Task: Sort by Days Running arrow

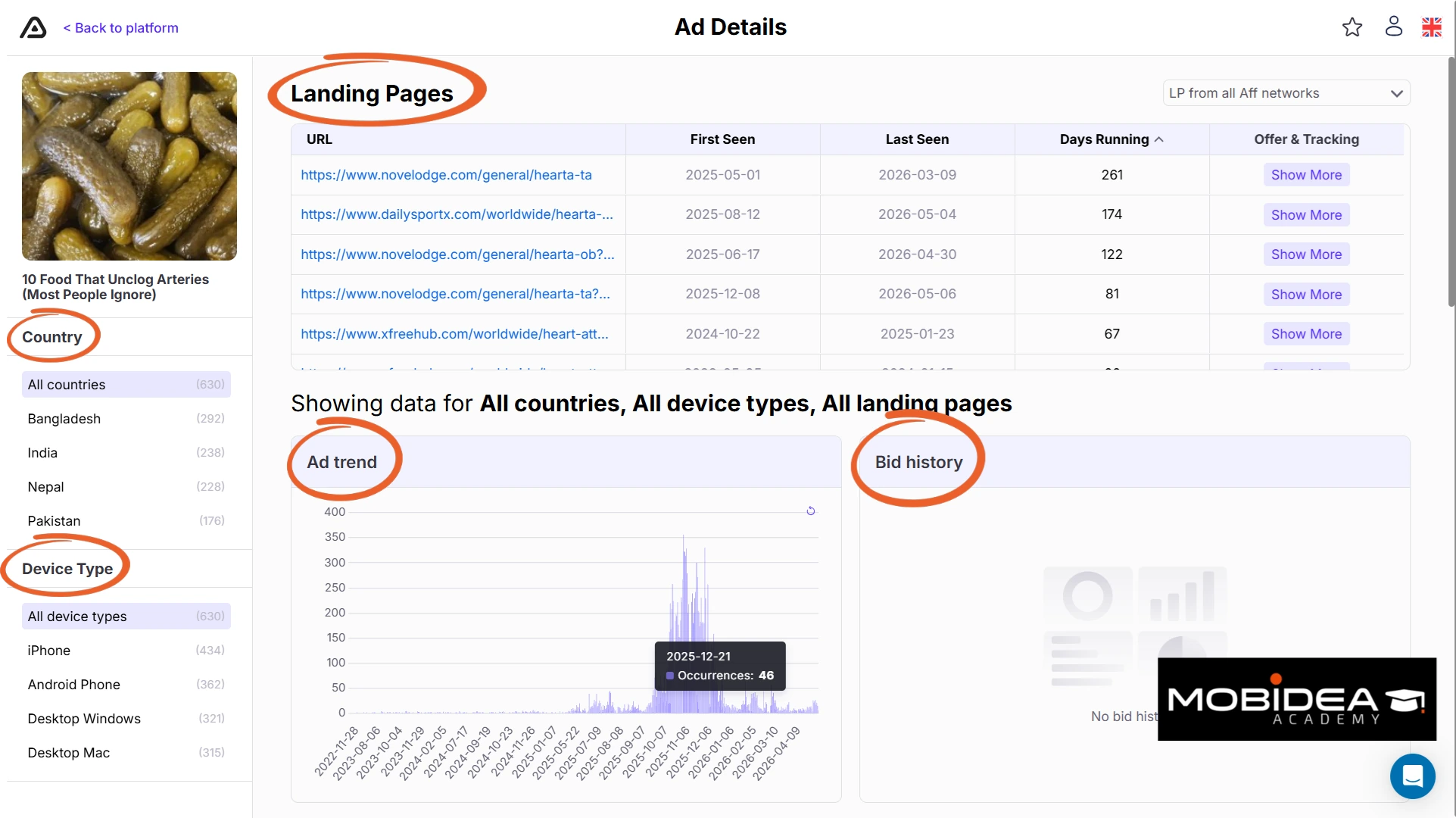Action: coord(1158,139)
